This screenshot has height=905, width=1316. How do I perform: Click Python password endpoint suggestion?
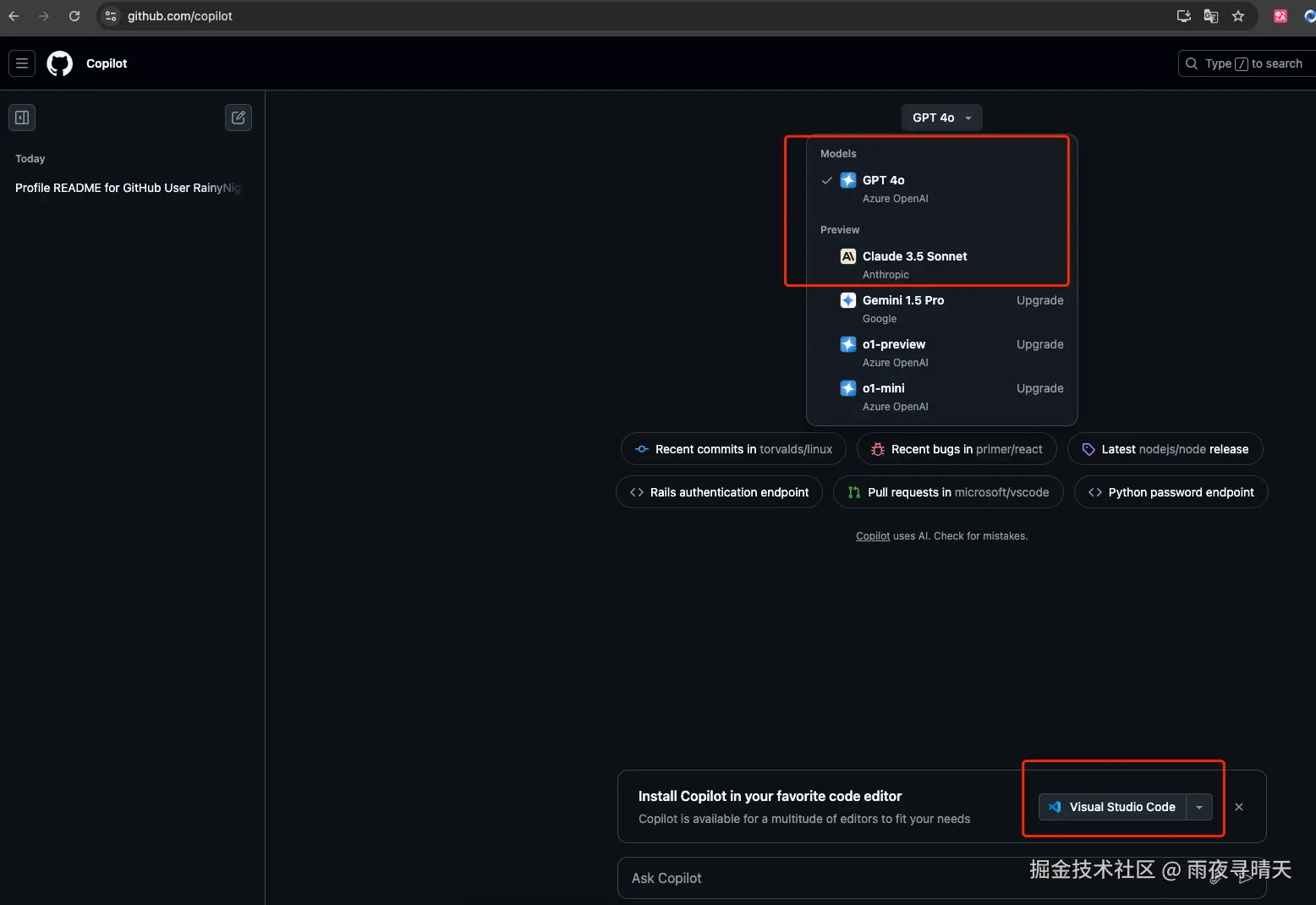pos(1171,492)
